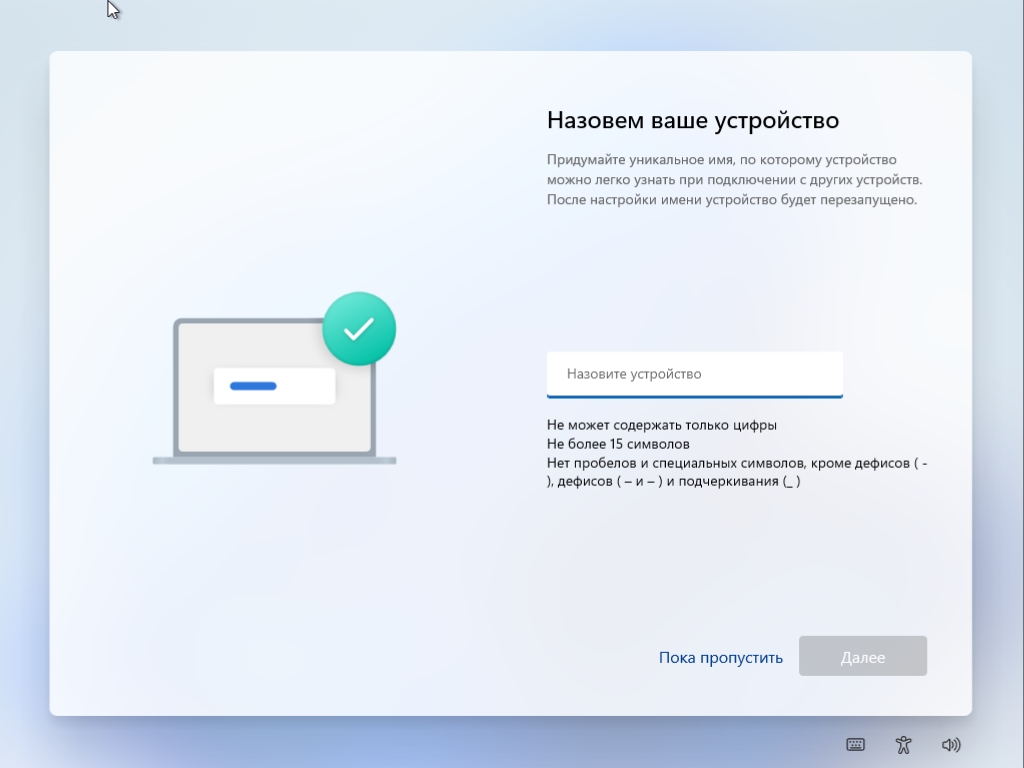Click the "После настройки имени" restart notice
The height and width of the screenshot is (768, 1024).
click(x=732, y=199)
